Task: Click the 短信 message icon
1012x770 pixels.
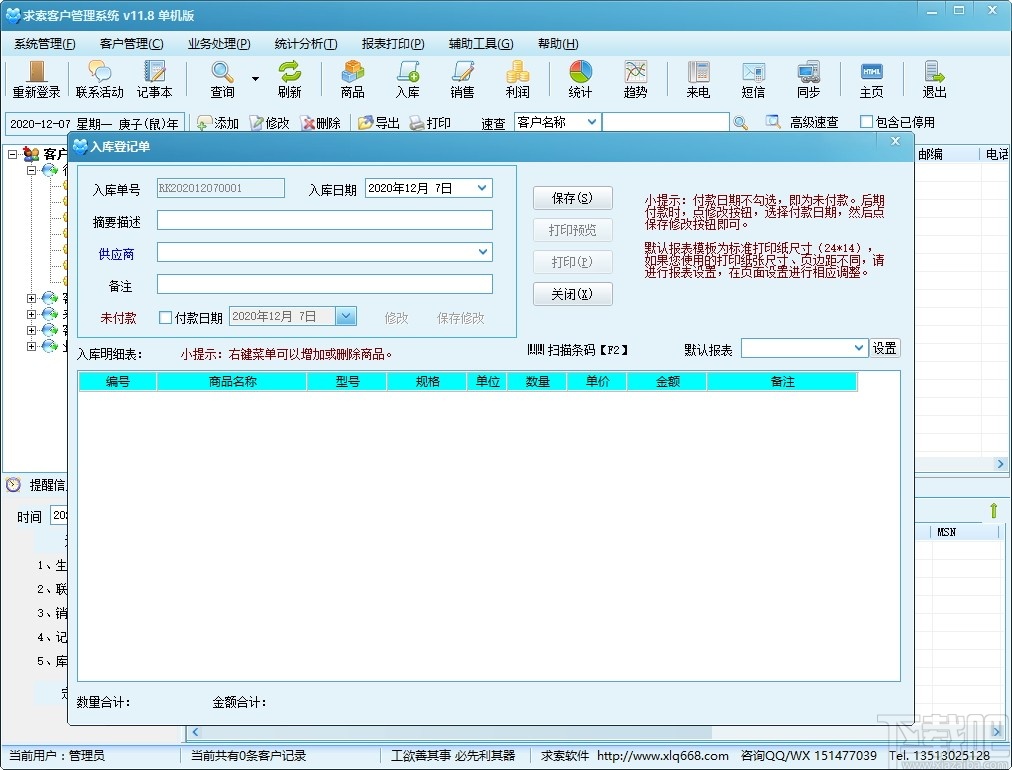Action: click(x=753, y=79)
